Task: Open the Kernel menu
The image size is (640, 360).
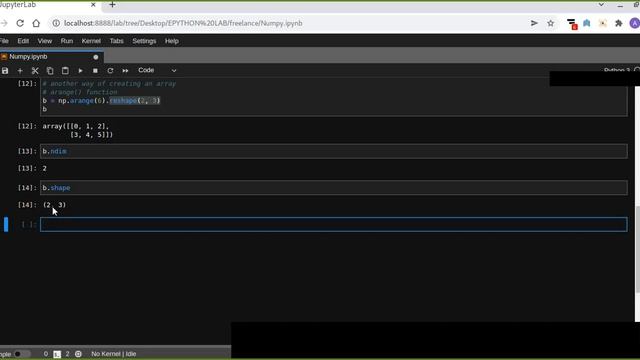Action: pyautogui.click(x=91, y=41)
